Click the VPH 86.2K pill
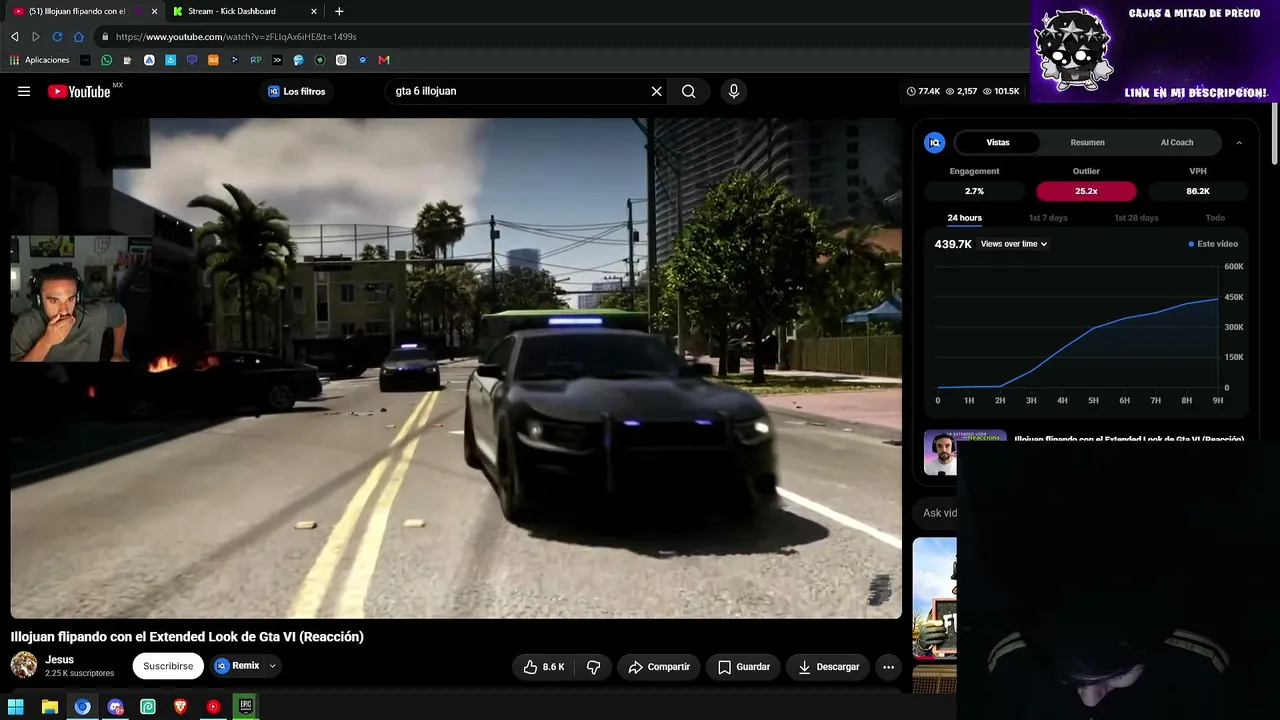 pos(1198,191)
